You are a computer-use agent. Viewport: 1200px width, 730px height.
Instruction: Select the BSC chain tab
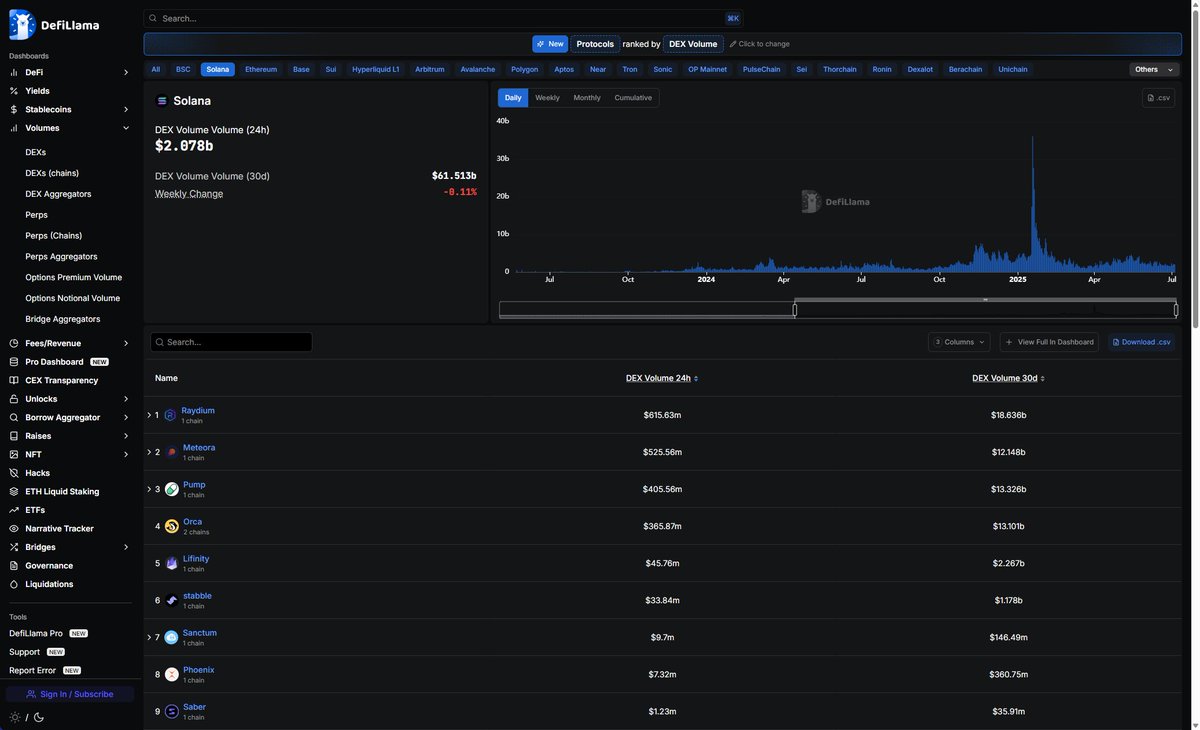coord(183,70)
